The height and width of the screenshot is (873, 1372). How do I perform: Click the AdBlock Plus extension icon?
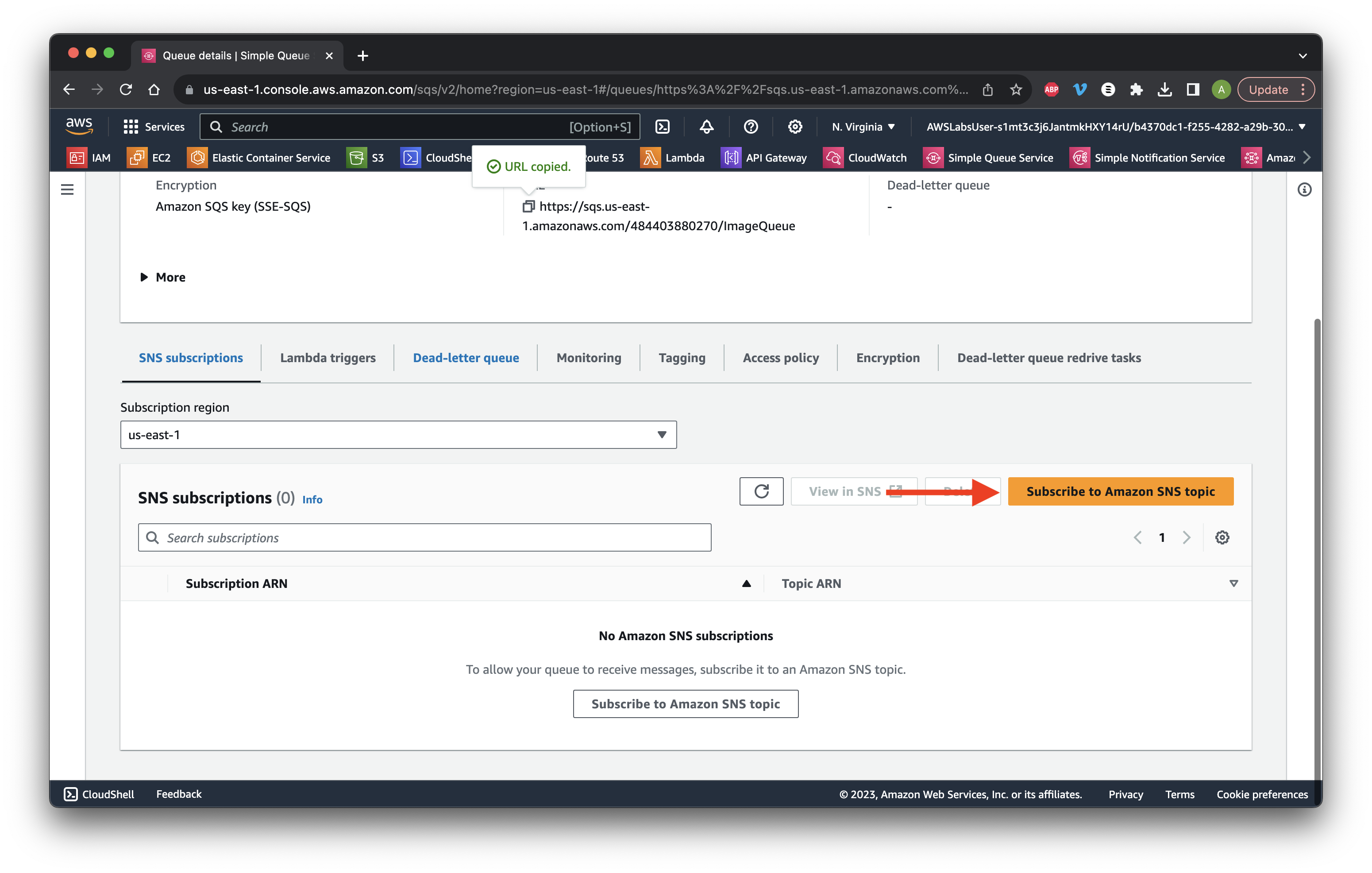(x=1051, y=89)
